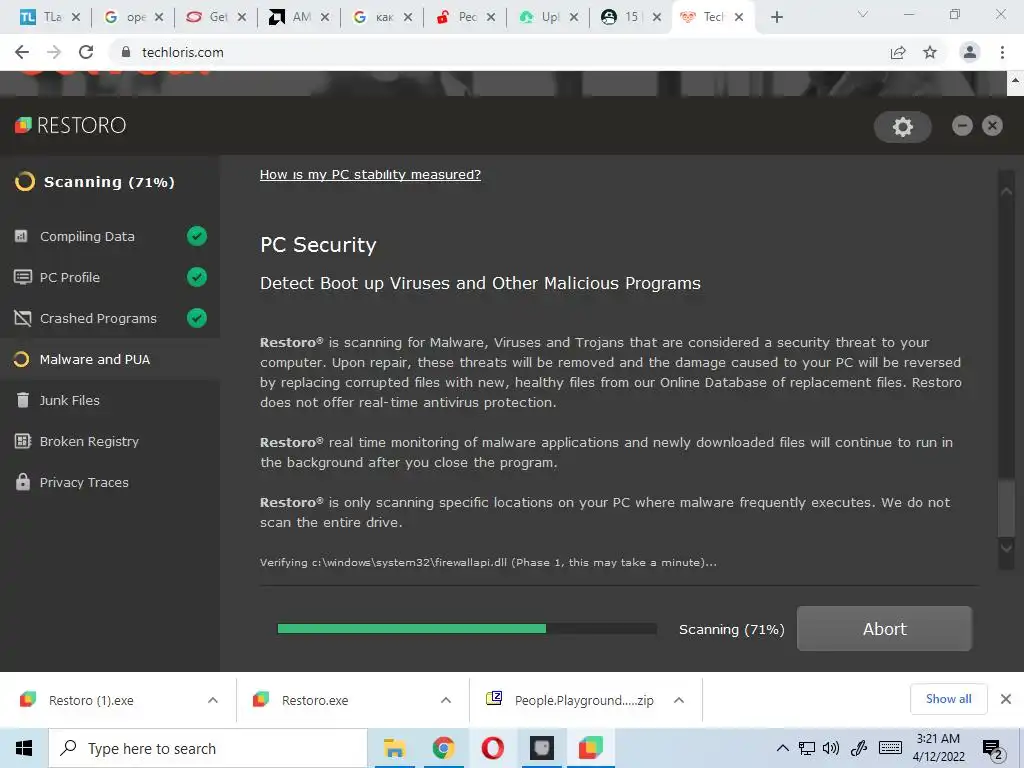
Task: Show hidden system tray icons
Action: (782, 748)
